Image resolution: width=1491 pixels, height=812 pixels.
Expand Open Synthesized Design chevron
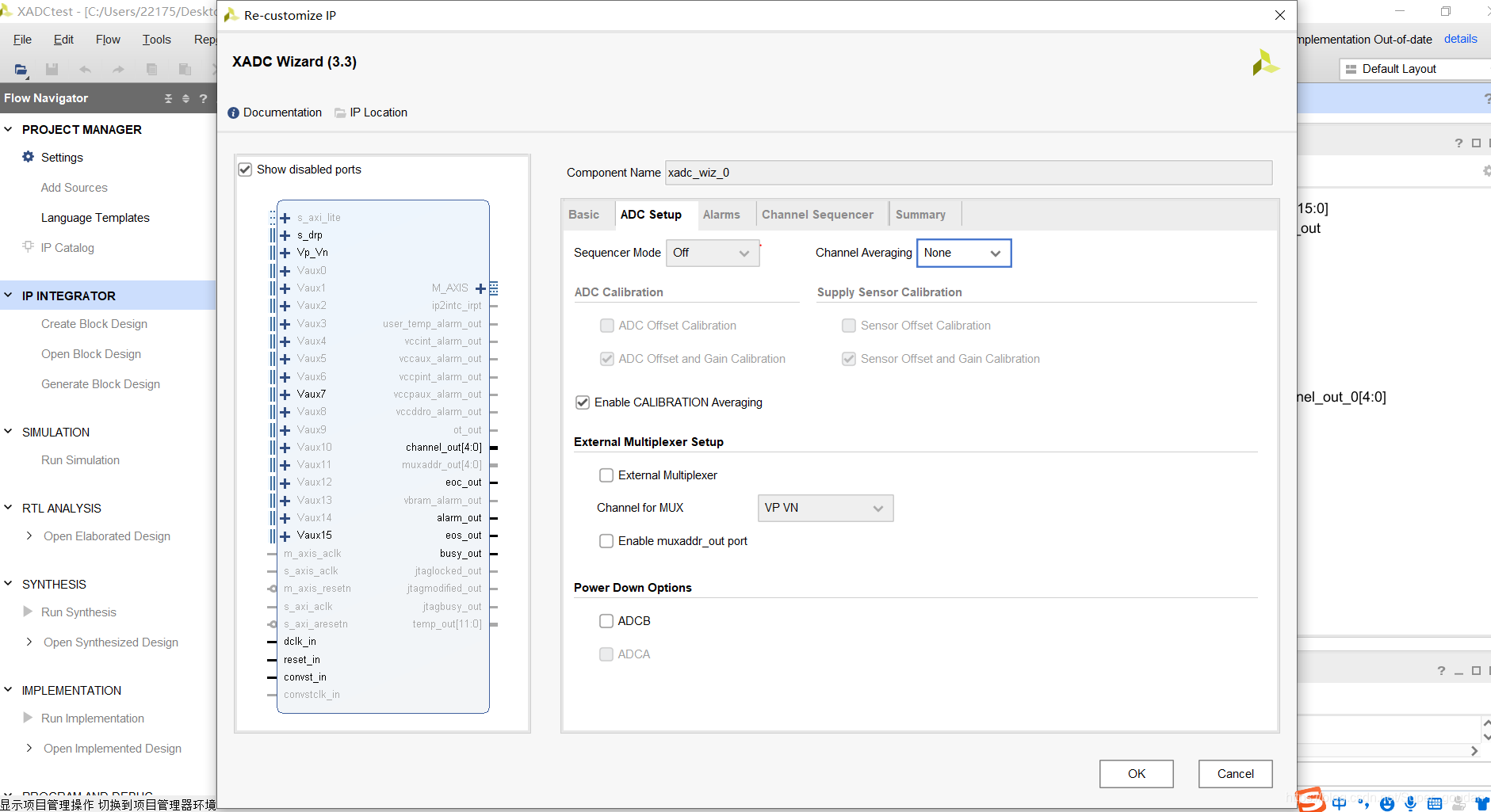[29, 642]
